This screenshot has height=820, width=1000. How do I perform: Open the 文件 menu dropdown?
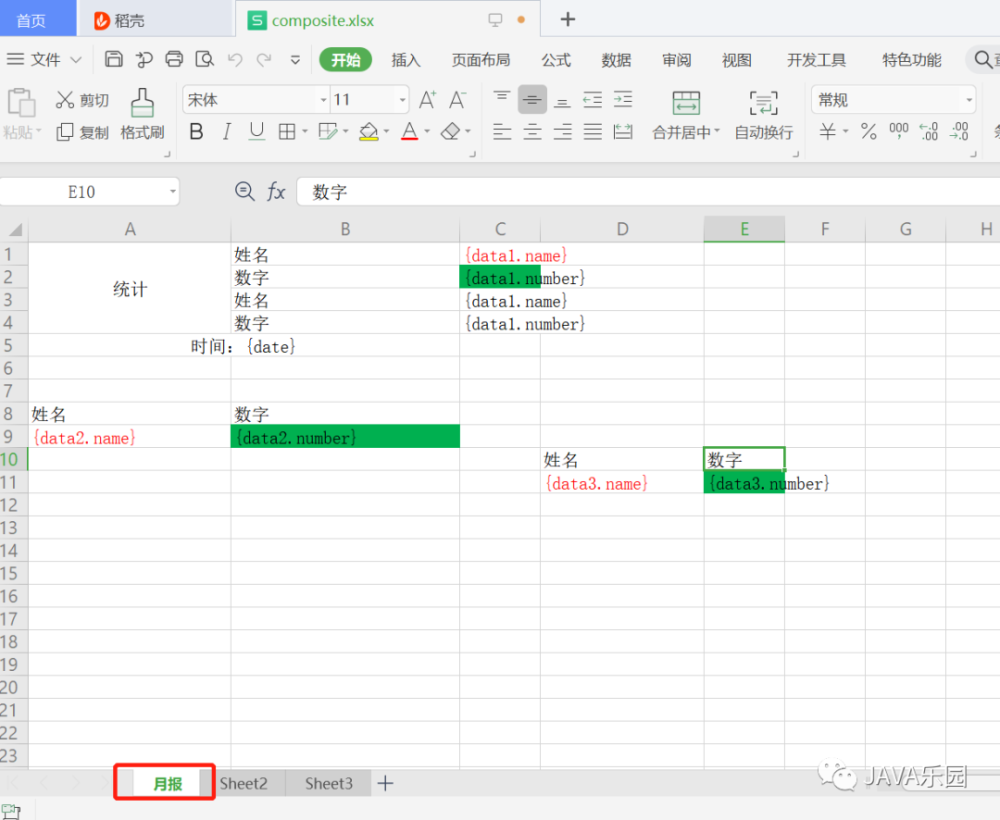44,59
